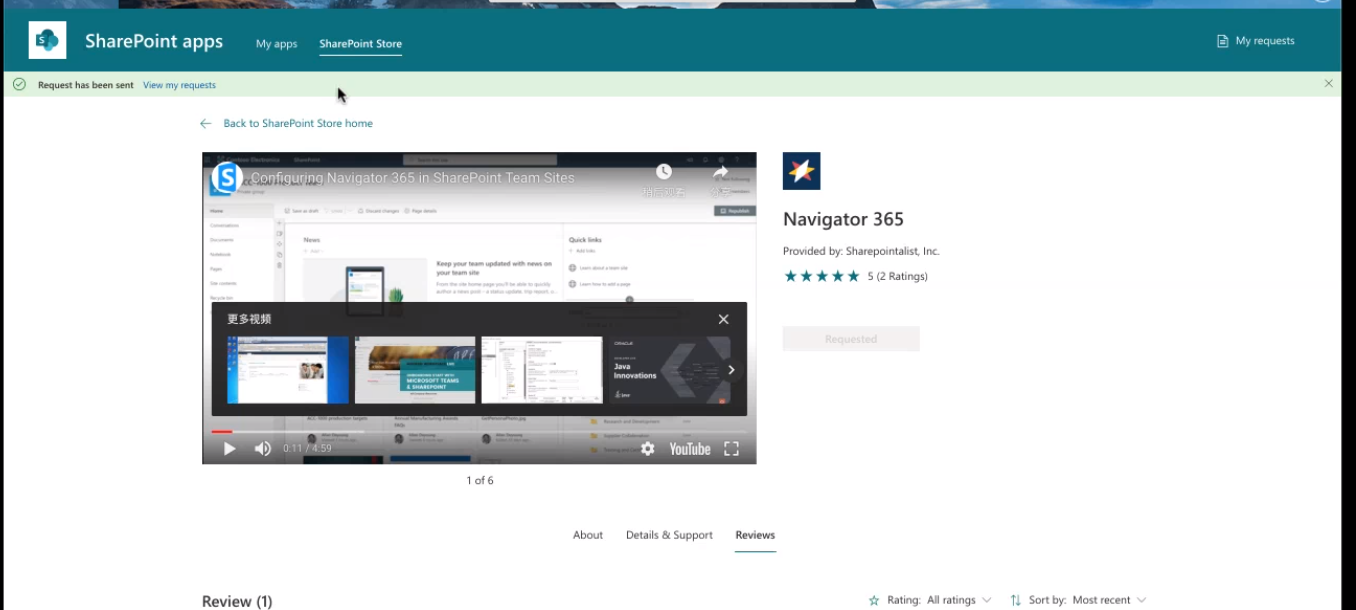Screen dimensions: 1356x610
Task: Select the Microsoft Teams video thumbnail
Action: [414, 369]
